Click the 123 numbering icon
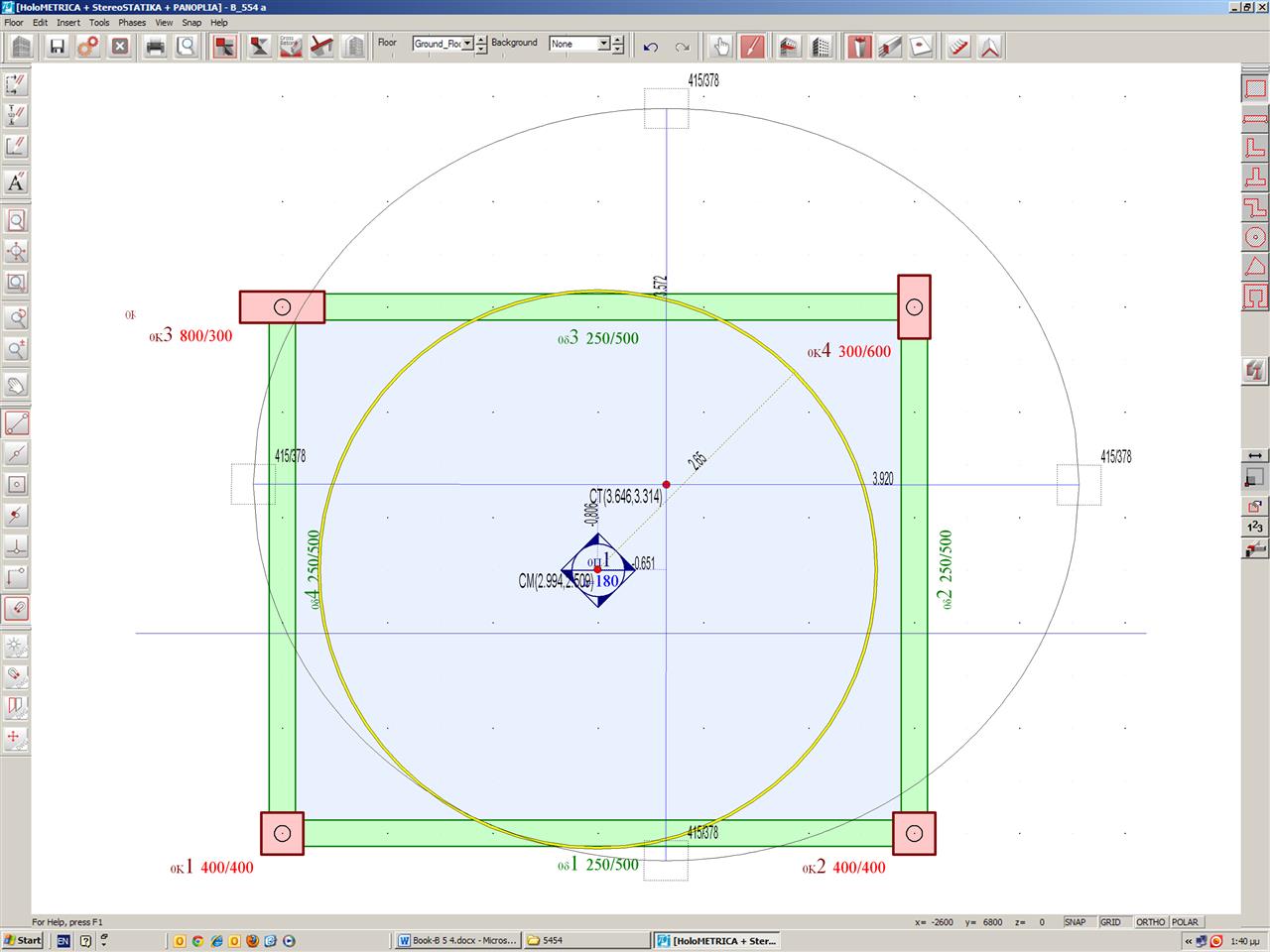1270x952 pixels. [x=1254, y=527]
